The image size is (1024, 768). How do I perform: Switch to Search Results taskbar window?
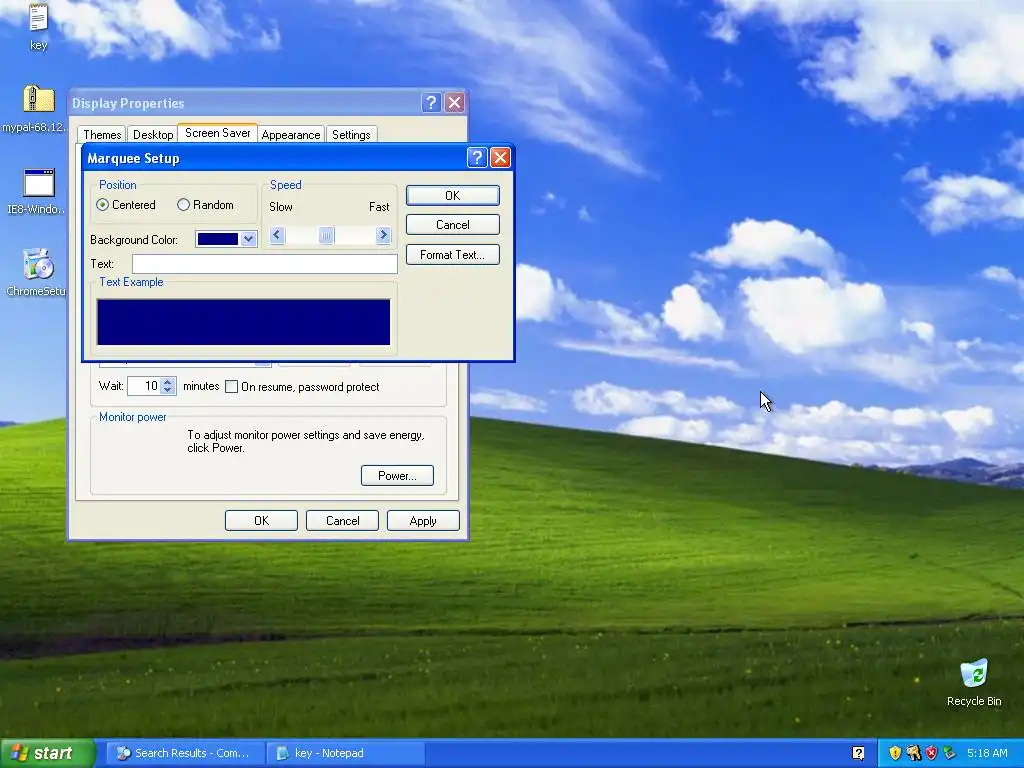click(185, 753)
